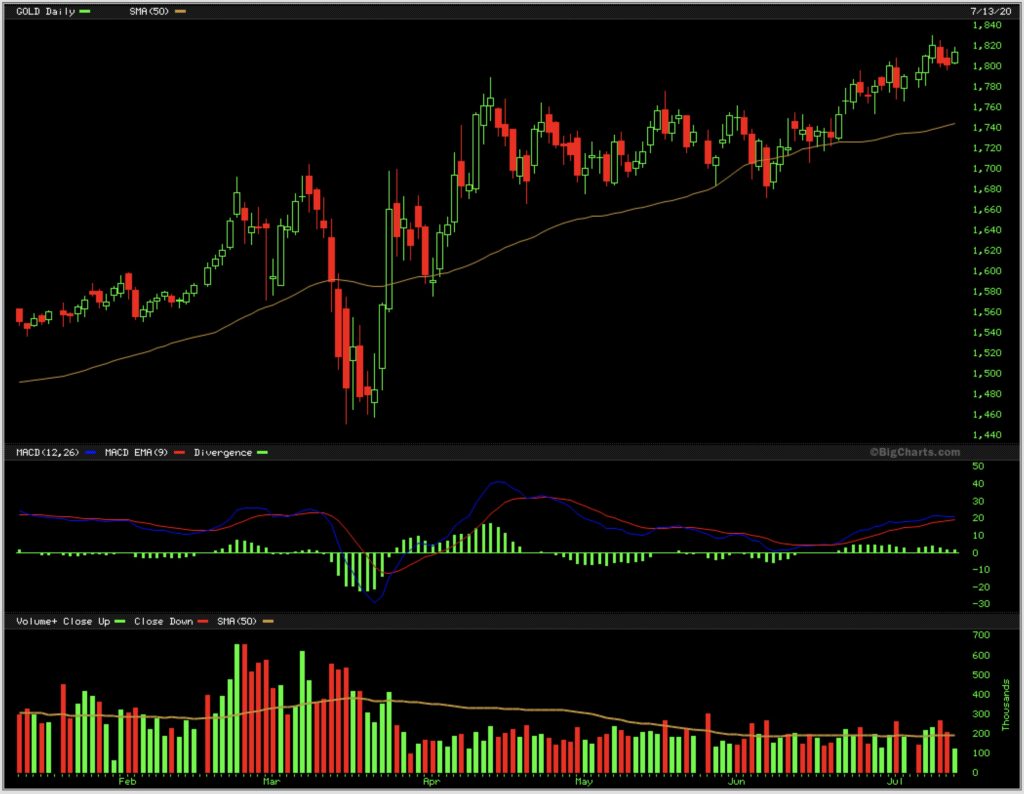Click the green swatch beside GOLD Daily
1024x794 pixels.
(x=85, y=11)
